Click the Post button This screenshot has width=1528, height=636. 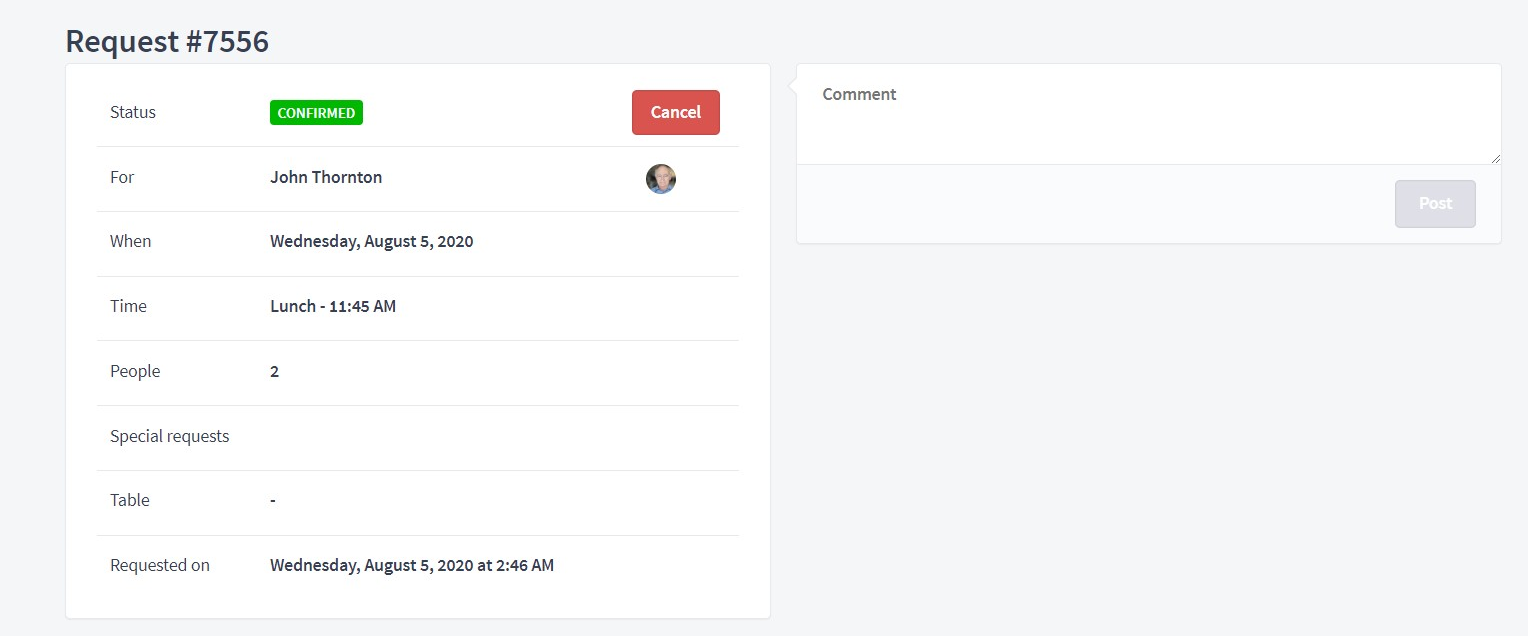tap(1435, 204)
